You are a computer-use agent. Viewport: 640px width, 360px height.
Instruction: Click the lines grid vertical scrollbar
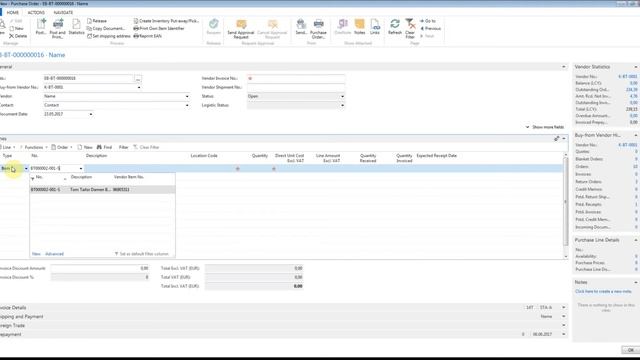(566, 201)
